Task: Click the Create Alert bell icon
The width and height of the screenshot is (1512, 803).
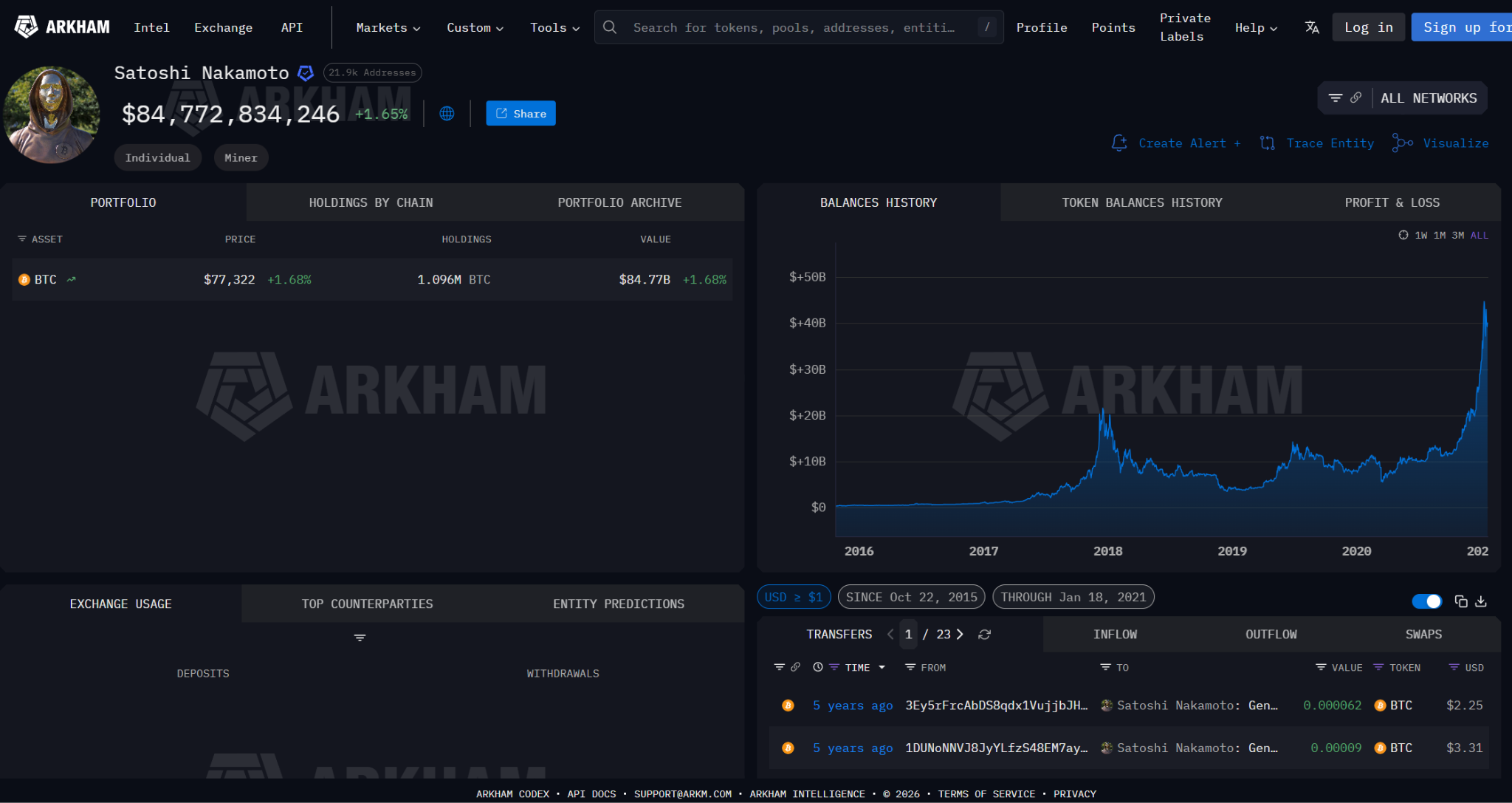Action: (1119, 143)
